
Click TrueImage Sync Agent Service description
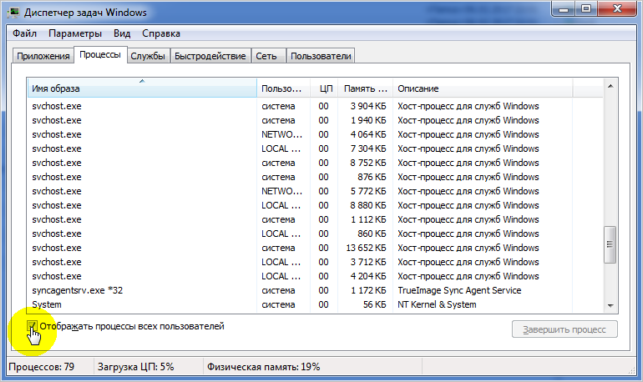click(x=459, y=291)
